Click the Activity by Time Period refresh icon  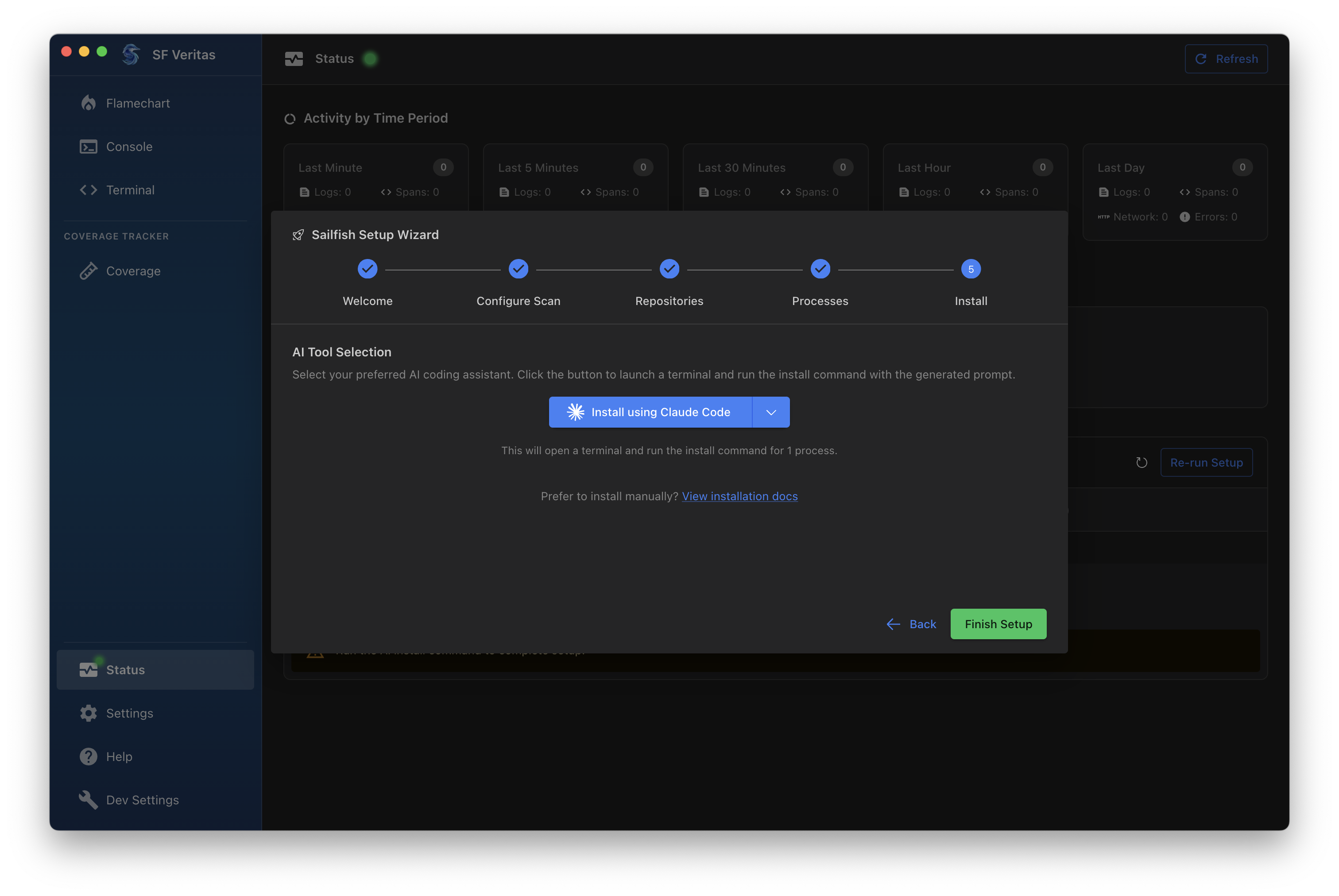tap(290, 118)
